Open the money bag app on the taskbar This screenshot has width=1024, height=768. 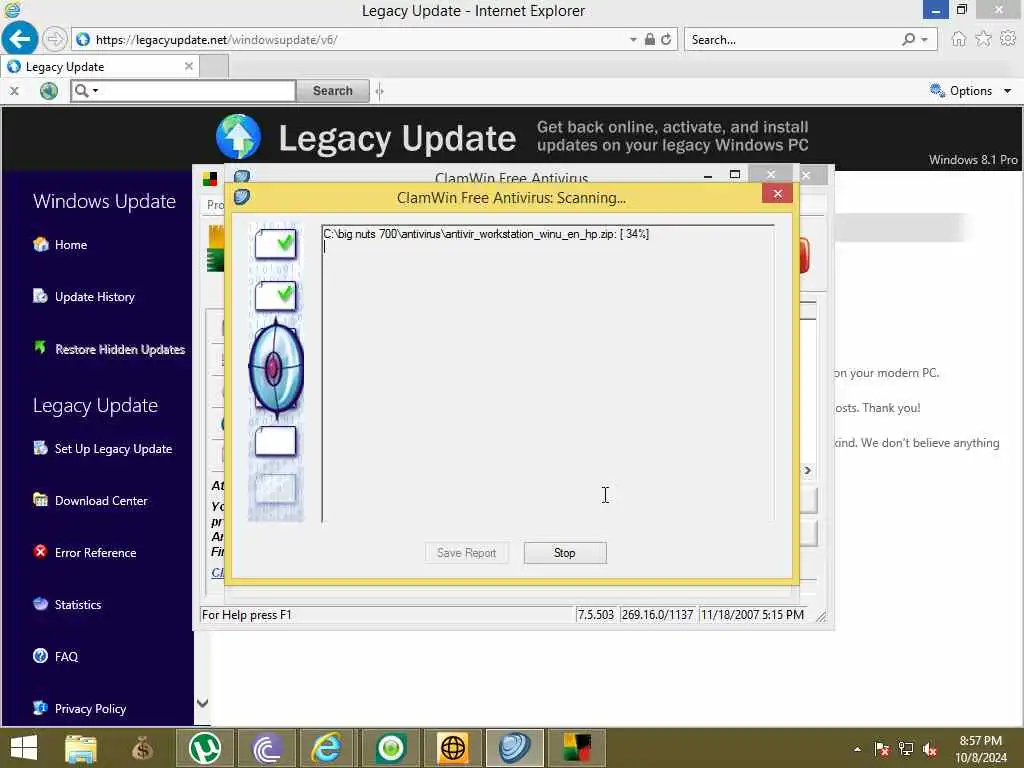click(142, 748)
